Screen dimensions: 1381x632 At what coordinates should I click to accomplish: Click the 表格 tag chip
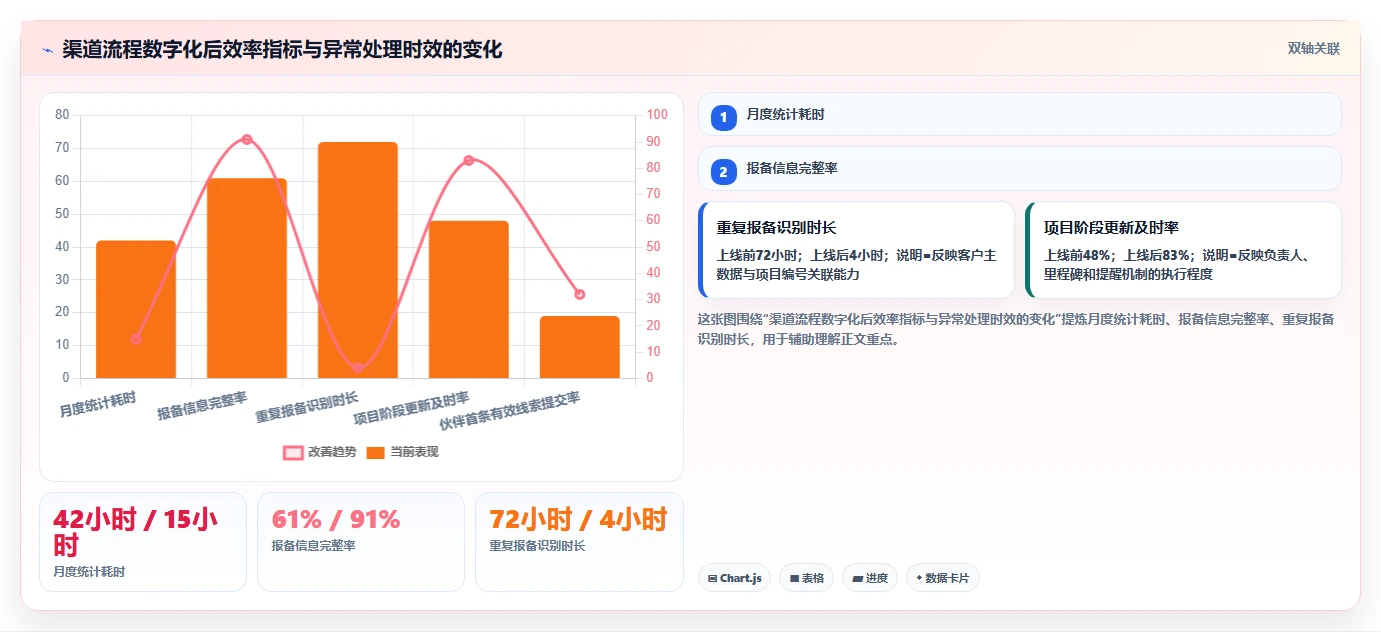click(806, 578)
